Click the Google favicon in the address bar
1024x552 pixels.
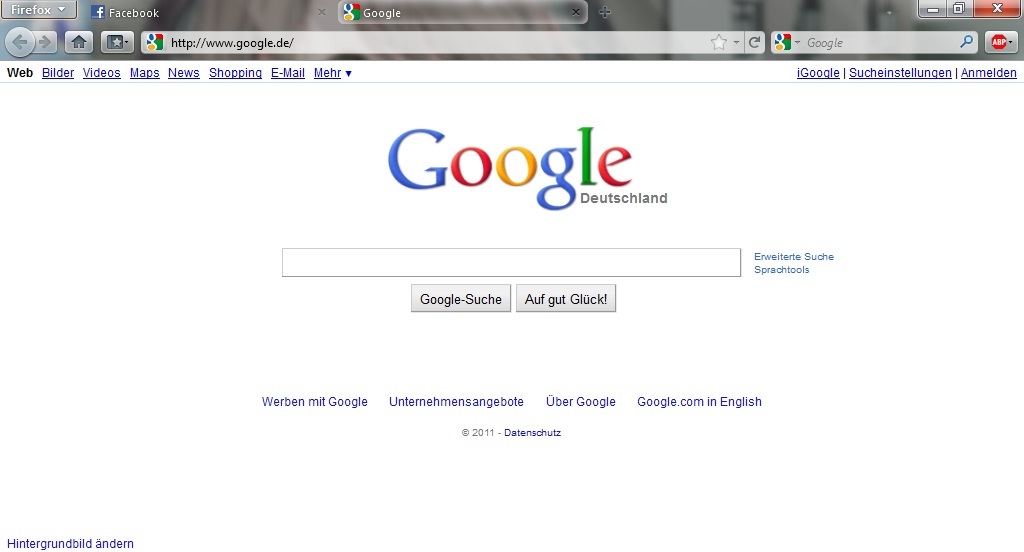(155, 42)
